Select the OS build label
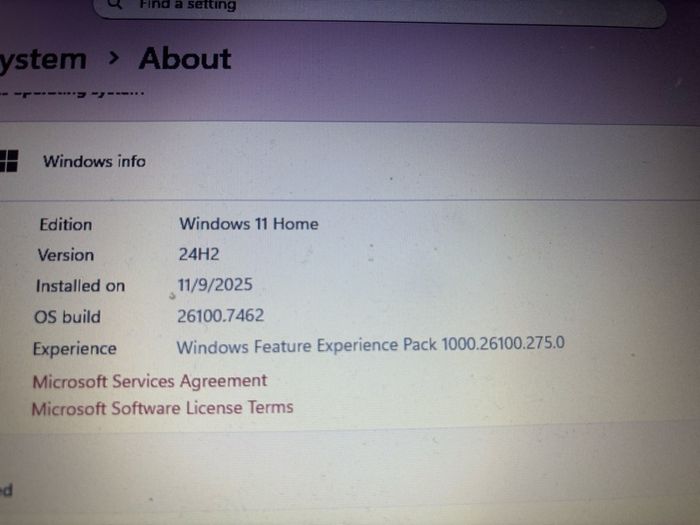The height and width of the screenshot is (525, 700). (67, 317)
